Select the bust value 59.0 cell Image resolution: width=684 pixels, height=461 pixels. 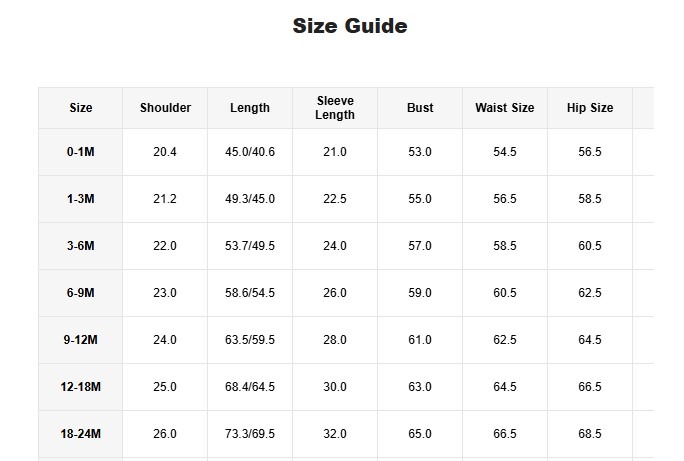click(x=420, y=293)
